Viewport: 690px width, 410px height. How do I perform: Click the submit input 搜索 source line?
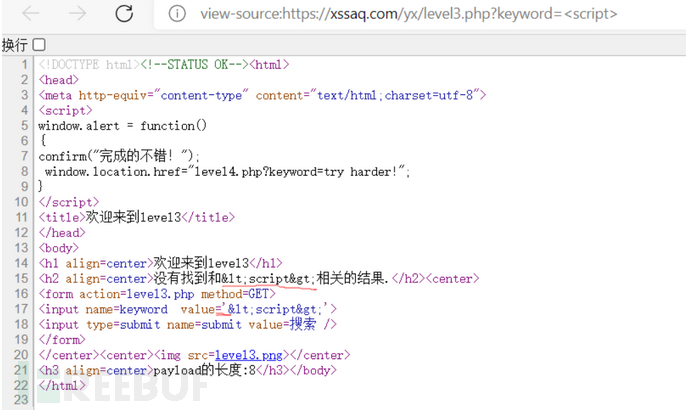click(x=187, y=324)
